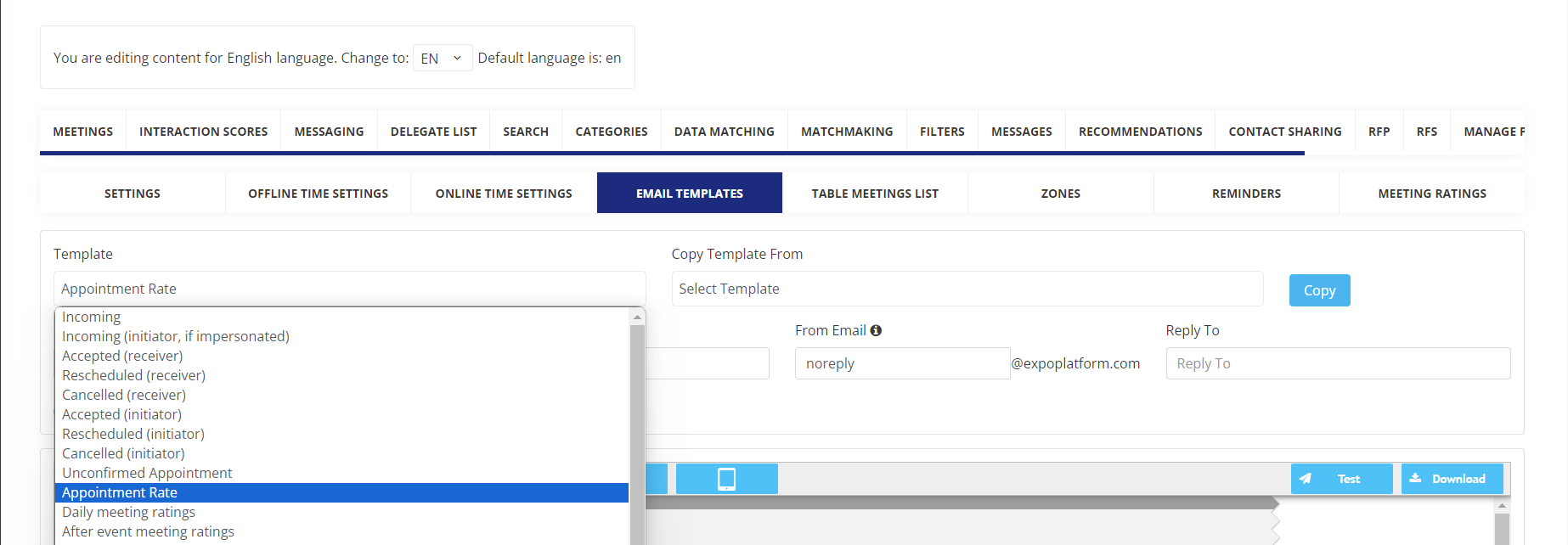
Task: Switch to the Messaging tab
Action: coord(329,132)
